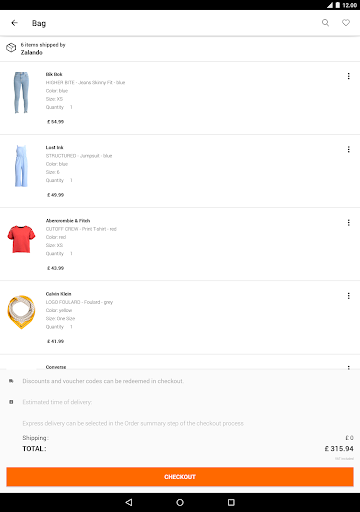Open options menu for Lost Ink jumpsuit

click(349, 149)
